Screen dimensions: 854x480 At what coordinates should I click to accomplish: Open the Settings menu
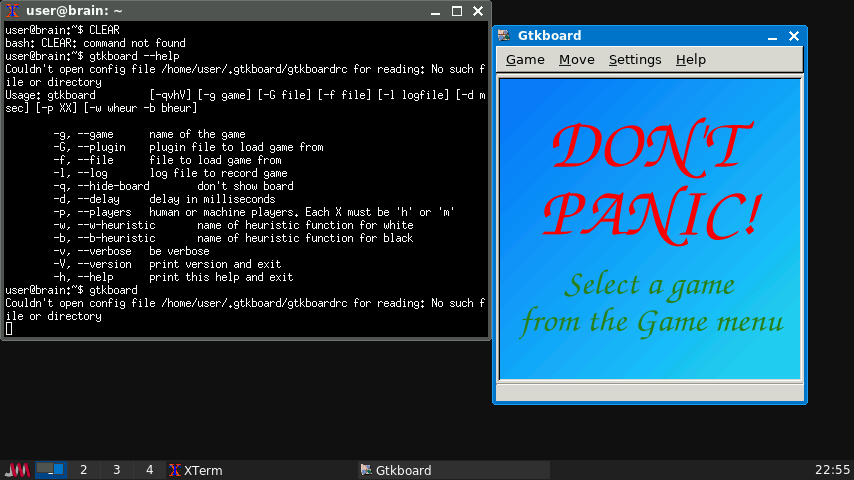[x=635, y=60]
